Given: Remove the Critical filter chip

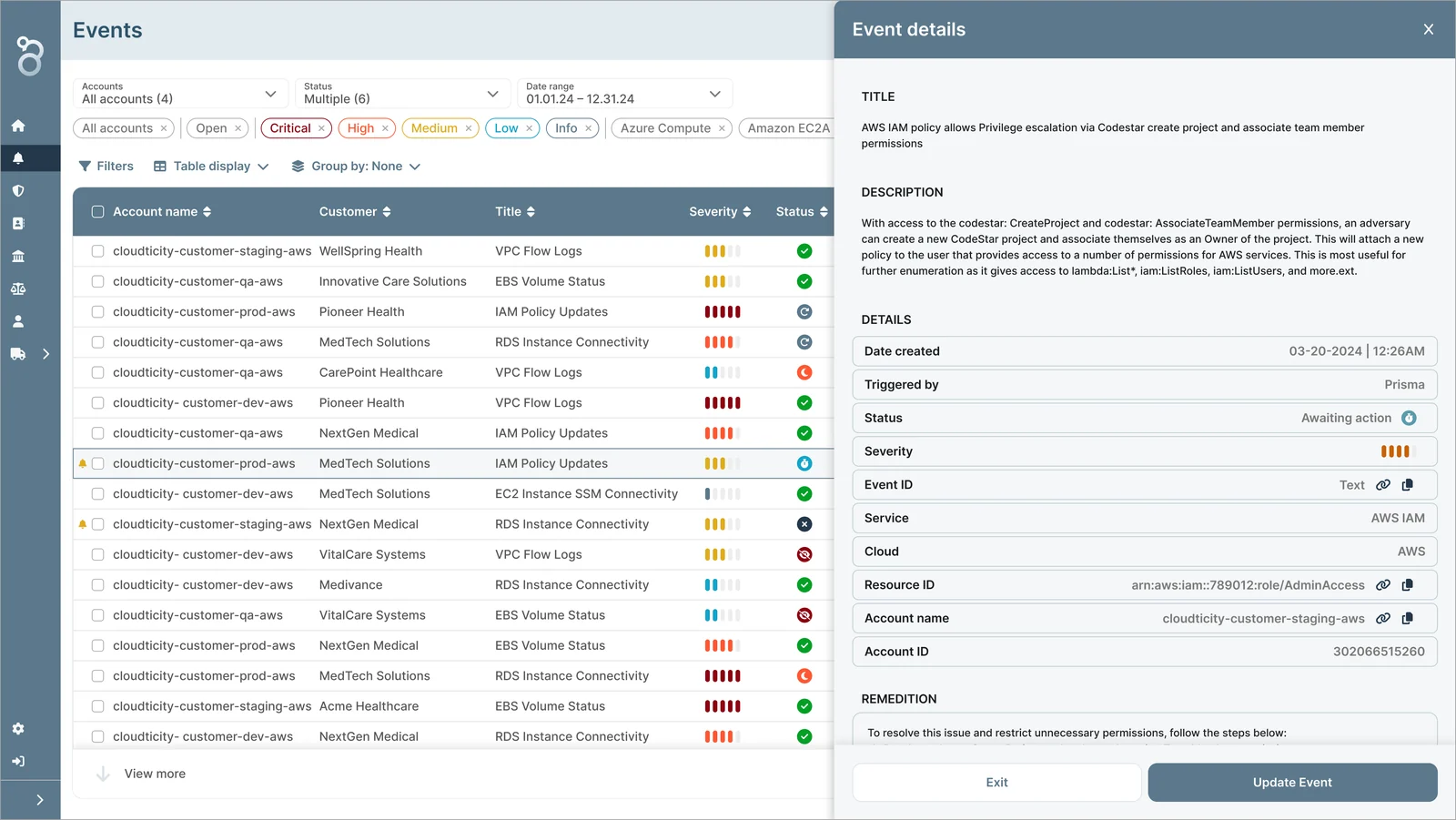Looking at the screenshot, I should click(x=321, y=128).
